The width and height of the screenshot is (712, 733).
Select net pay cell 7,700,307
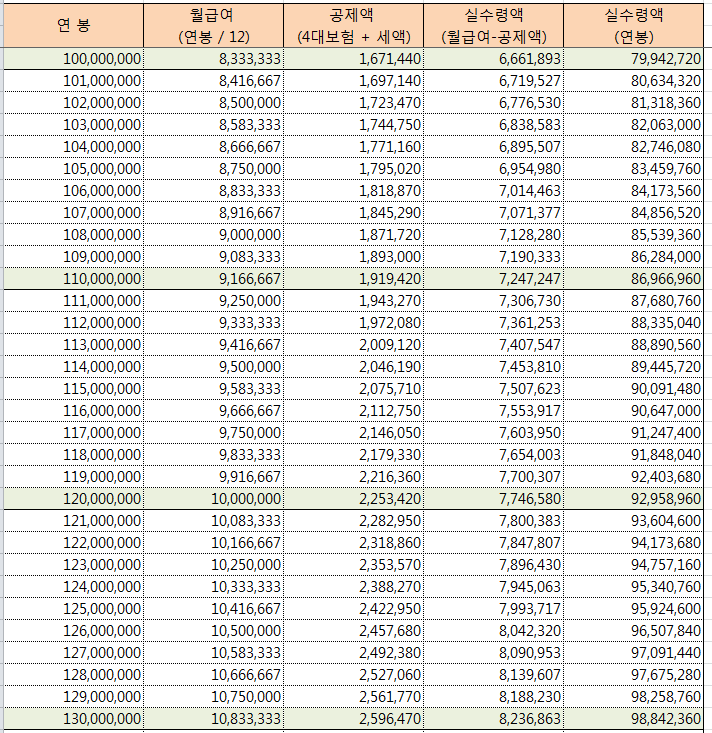coord(494,476)
